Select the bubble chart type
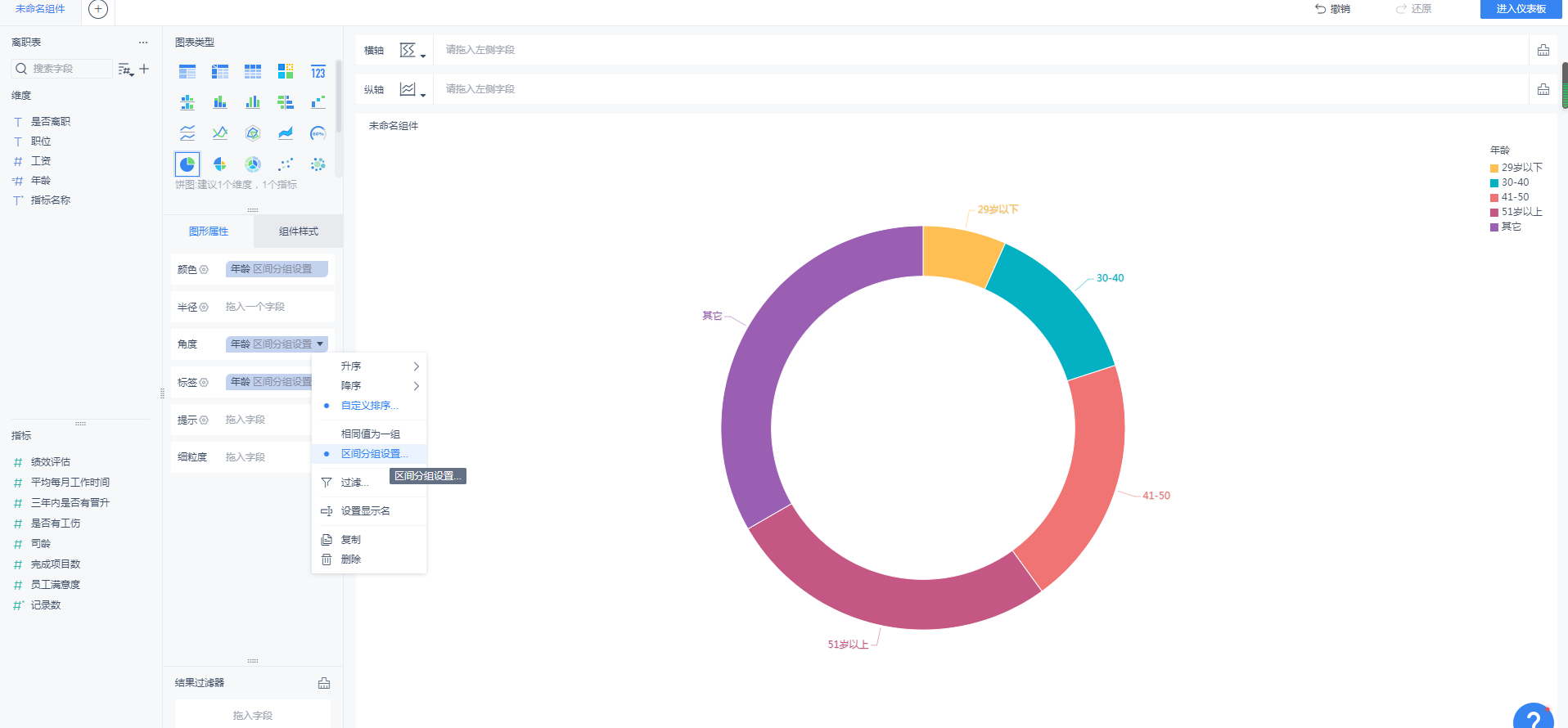The image size is (1568, 728). click(x=318, y=164)
